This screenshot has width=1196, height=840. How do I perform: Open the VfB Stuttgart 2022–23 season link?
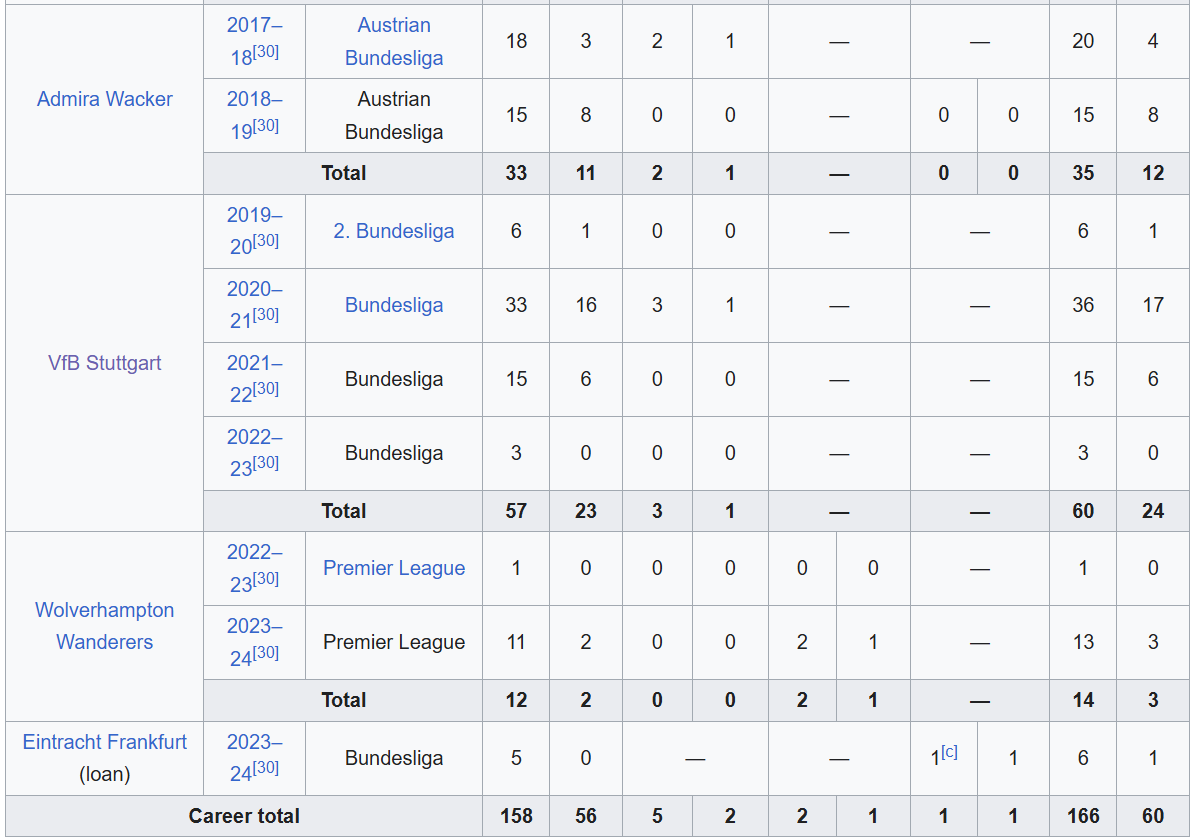click(255, 453)
